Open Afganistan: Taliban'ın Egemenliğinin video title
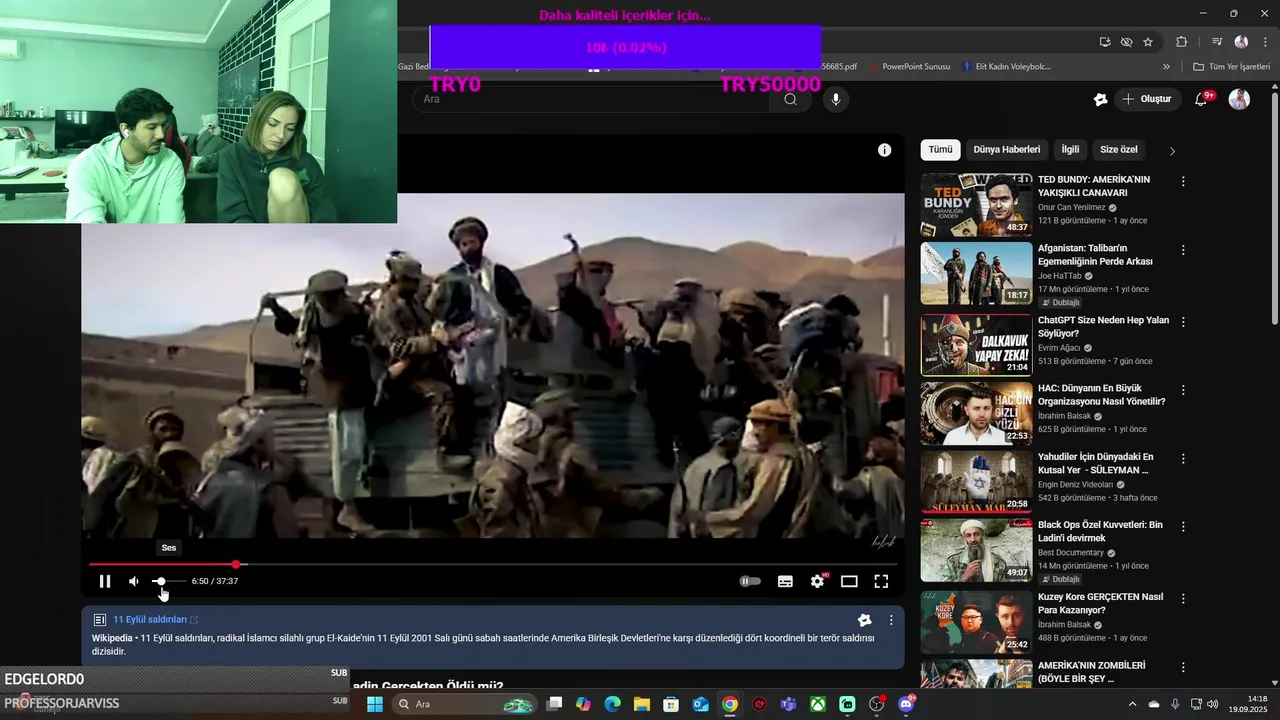Viewport: 1280px width, 720px height. [x=1094, y=255]
